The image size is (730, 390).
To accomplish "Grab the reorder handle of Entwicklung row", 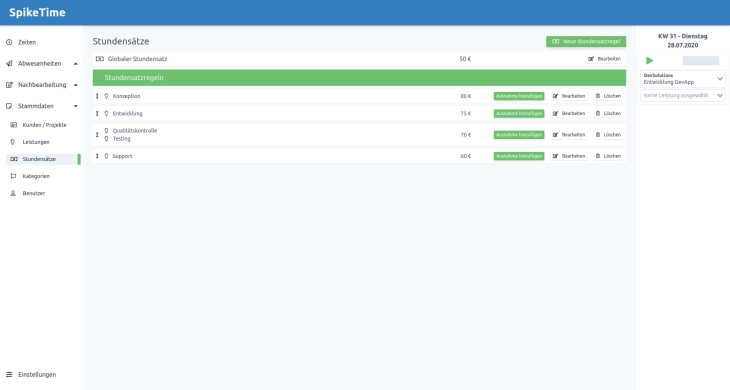I will pyautogui.click(x=97, y=114).
